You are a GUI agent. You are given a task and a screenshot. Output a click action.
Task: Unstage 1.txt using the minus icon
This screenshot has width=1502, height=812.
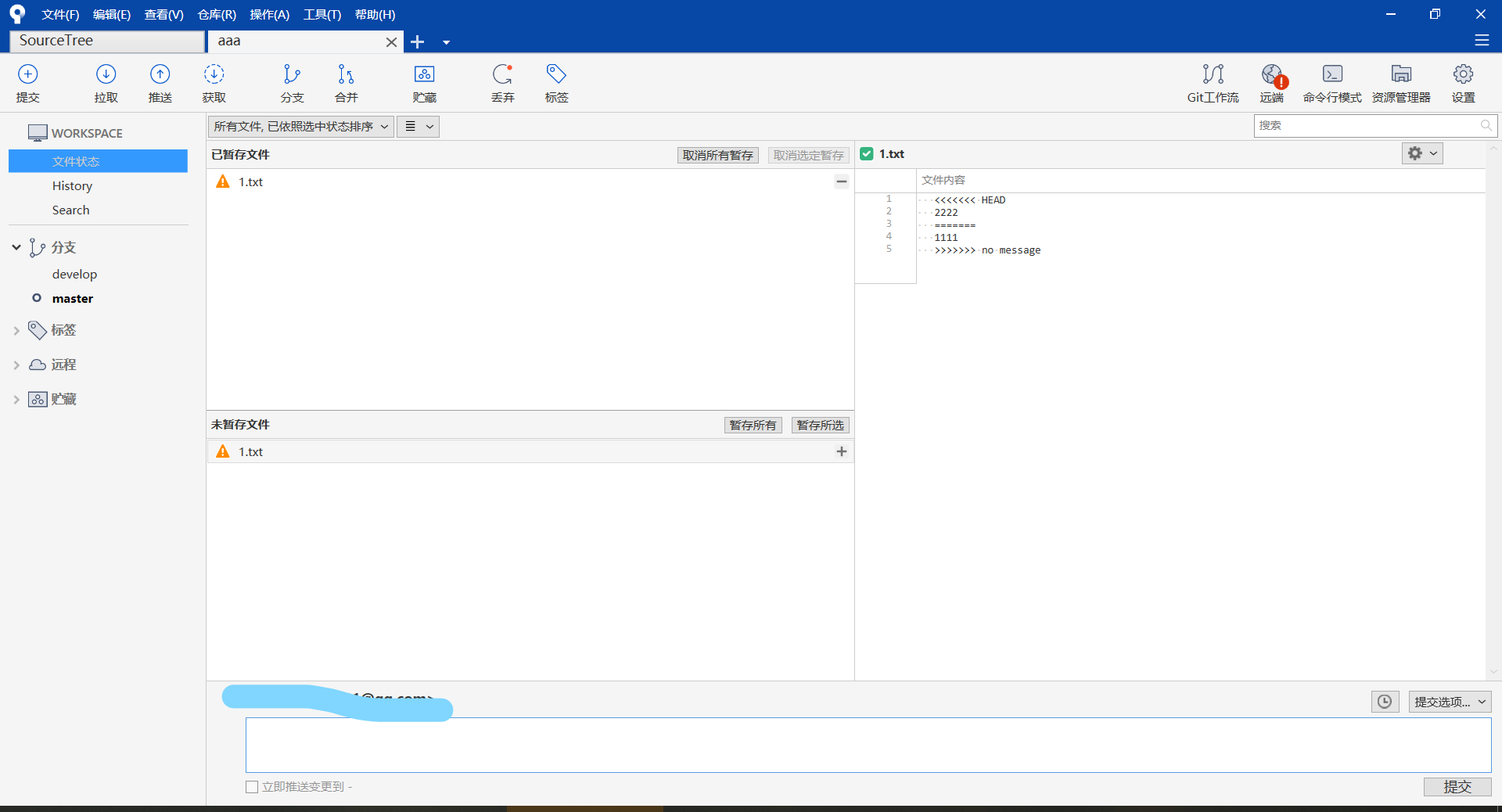(842, 181)
